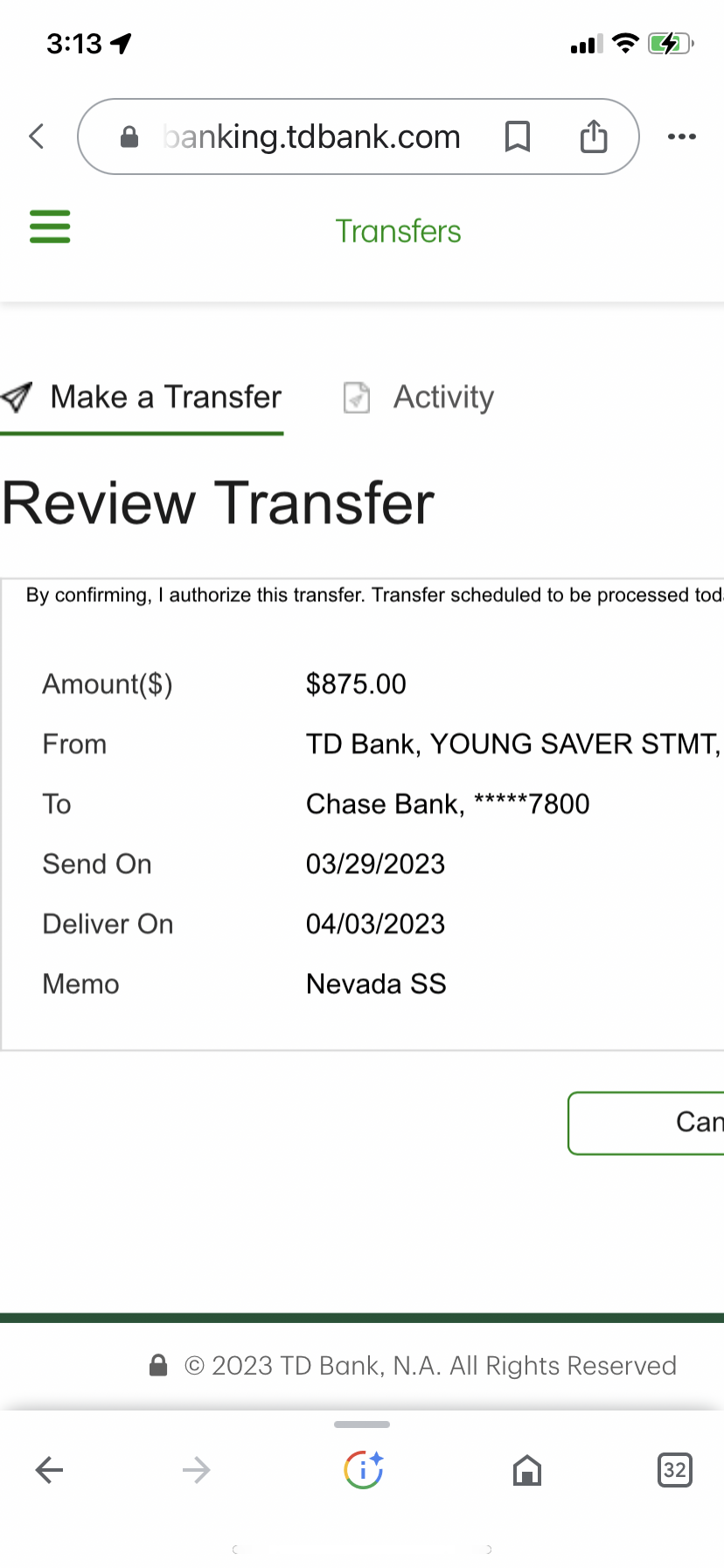Select the Make a Transfer tab
The height and width of the screenshot is (1568, 724).
[165, 397]
